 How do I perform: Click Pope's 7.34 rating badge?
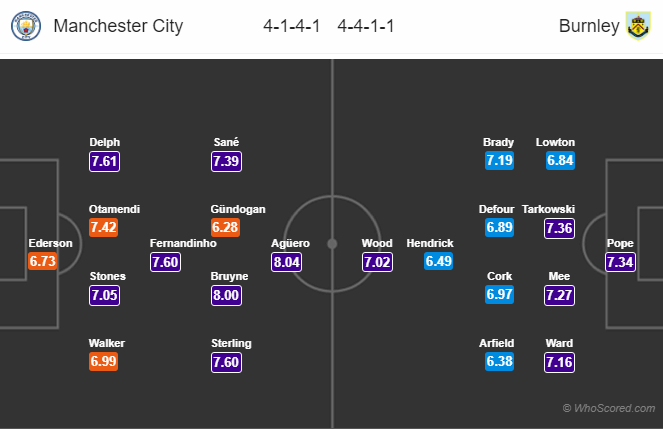620,262
